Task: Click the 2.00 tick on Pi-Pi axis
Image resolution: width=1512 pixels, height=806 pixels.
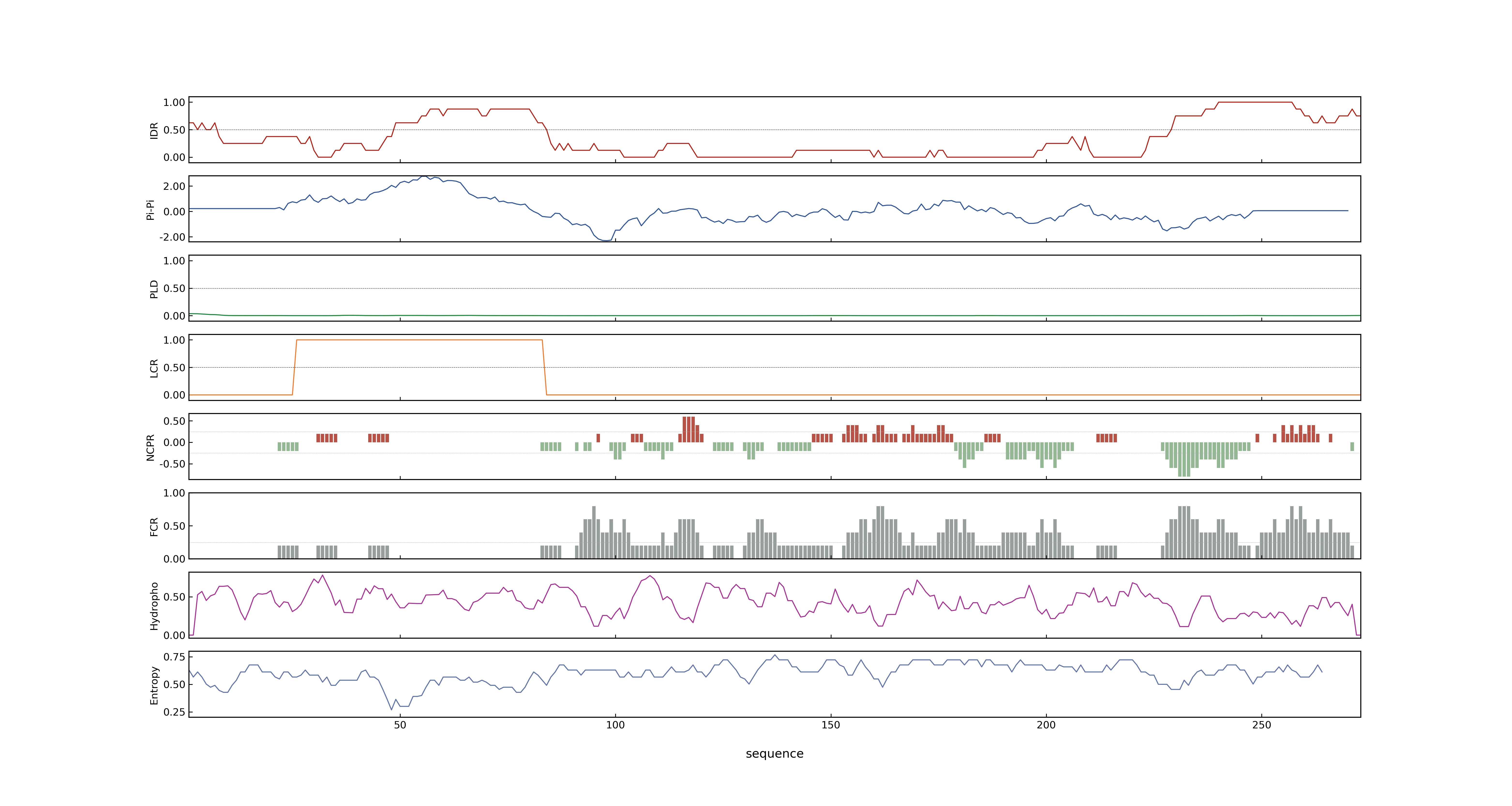Action: pos(174,186)
